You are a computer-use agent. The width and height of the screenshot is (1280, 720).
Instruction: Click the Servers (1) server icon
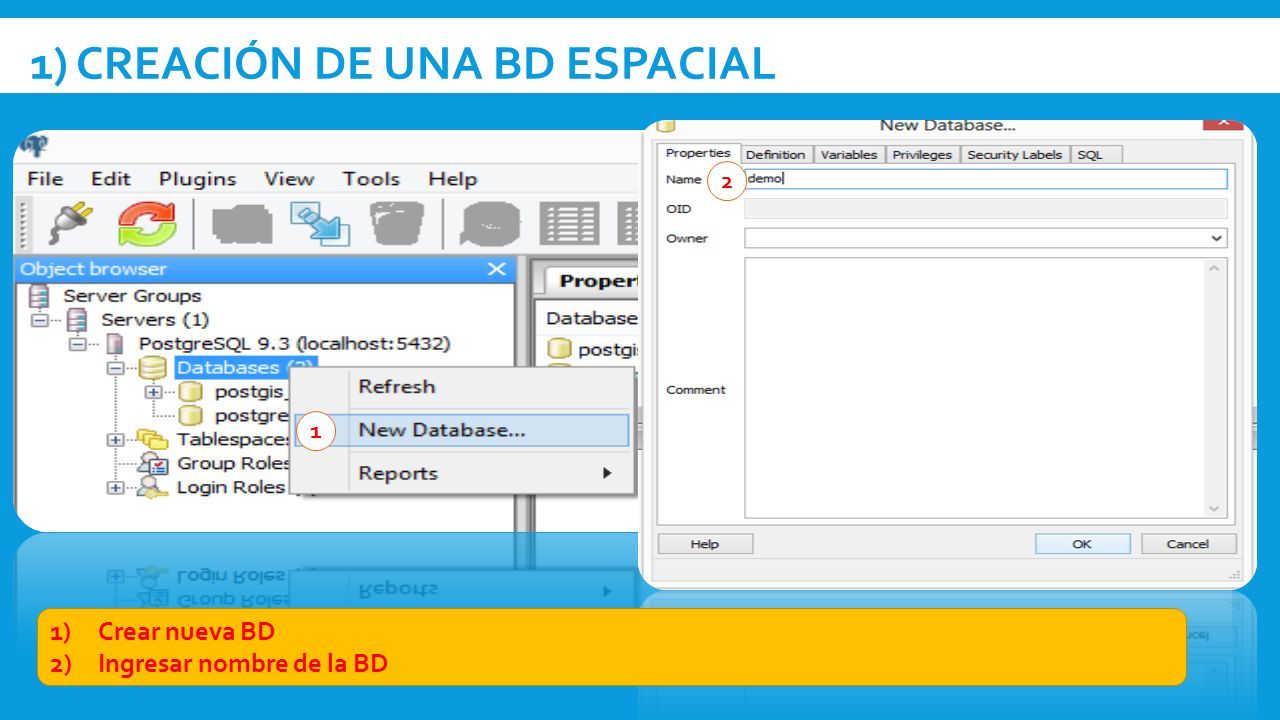[77, 320]
